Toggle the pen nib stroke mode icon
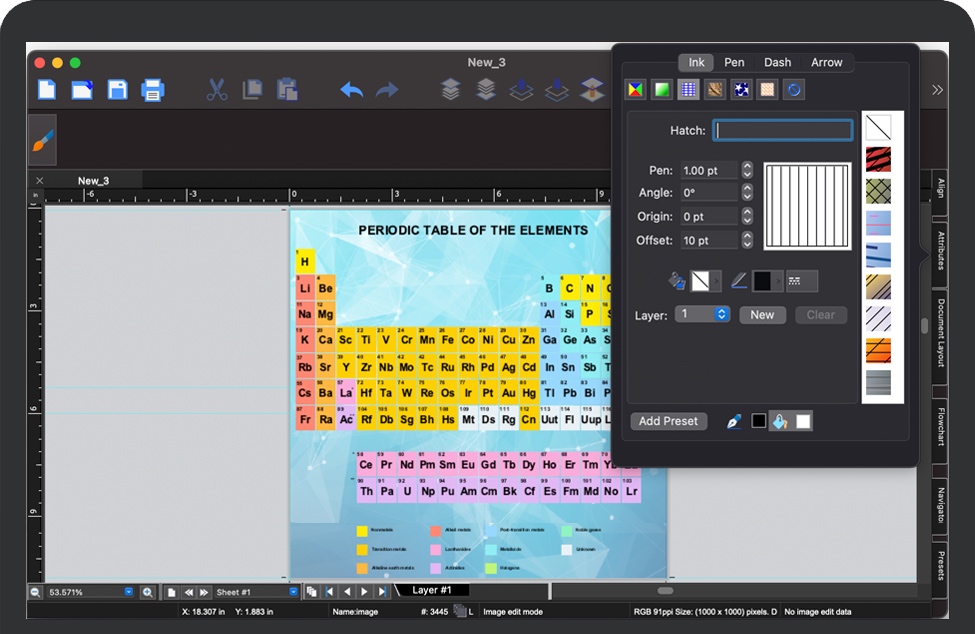975x634 pixels. (733, 421)
